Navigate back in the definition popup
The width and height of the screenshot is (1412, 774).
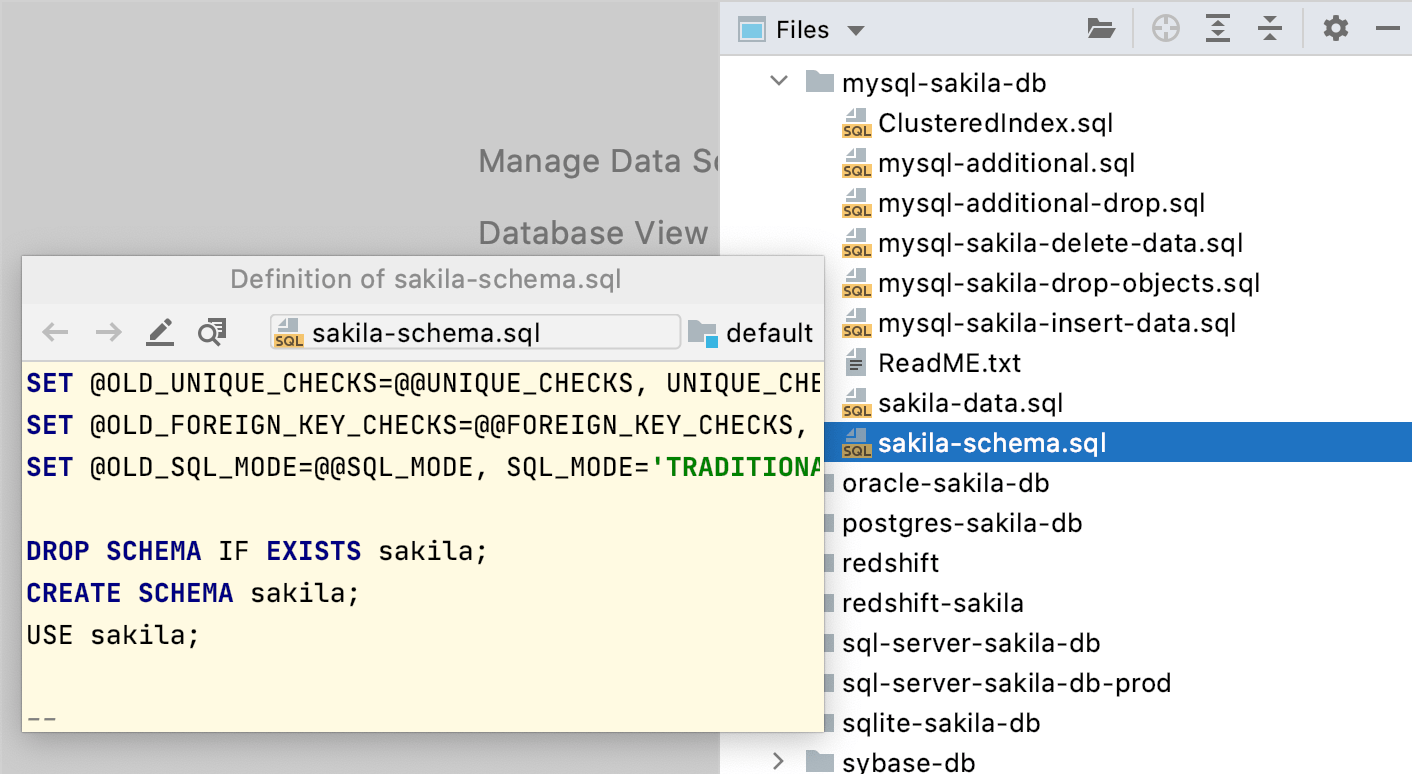(x=55, y=332)
